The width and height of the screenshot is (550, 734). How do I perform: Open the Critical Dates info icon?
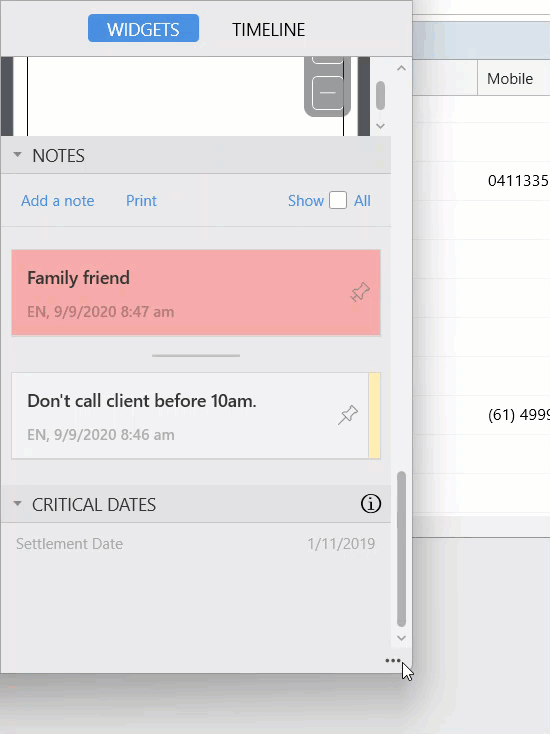pyautogui.click(x=371, y=504)
